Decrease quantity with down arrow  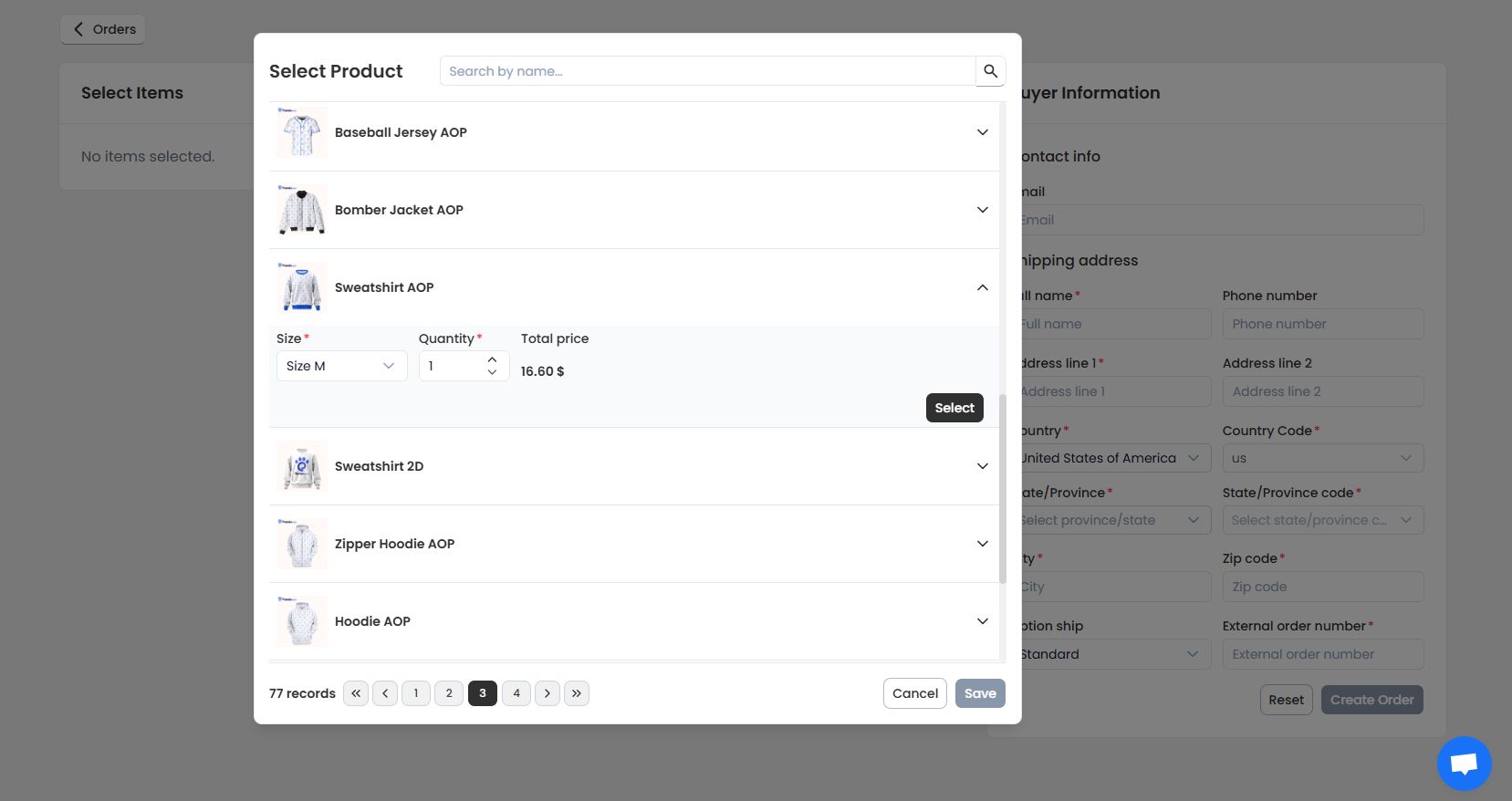(492, 372)
